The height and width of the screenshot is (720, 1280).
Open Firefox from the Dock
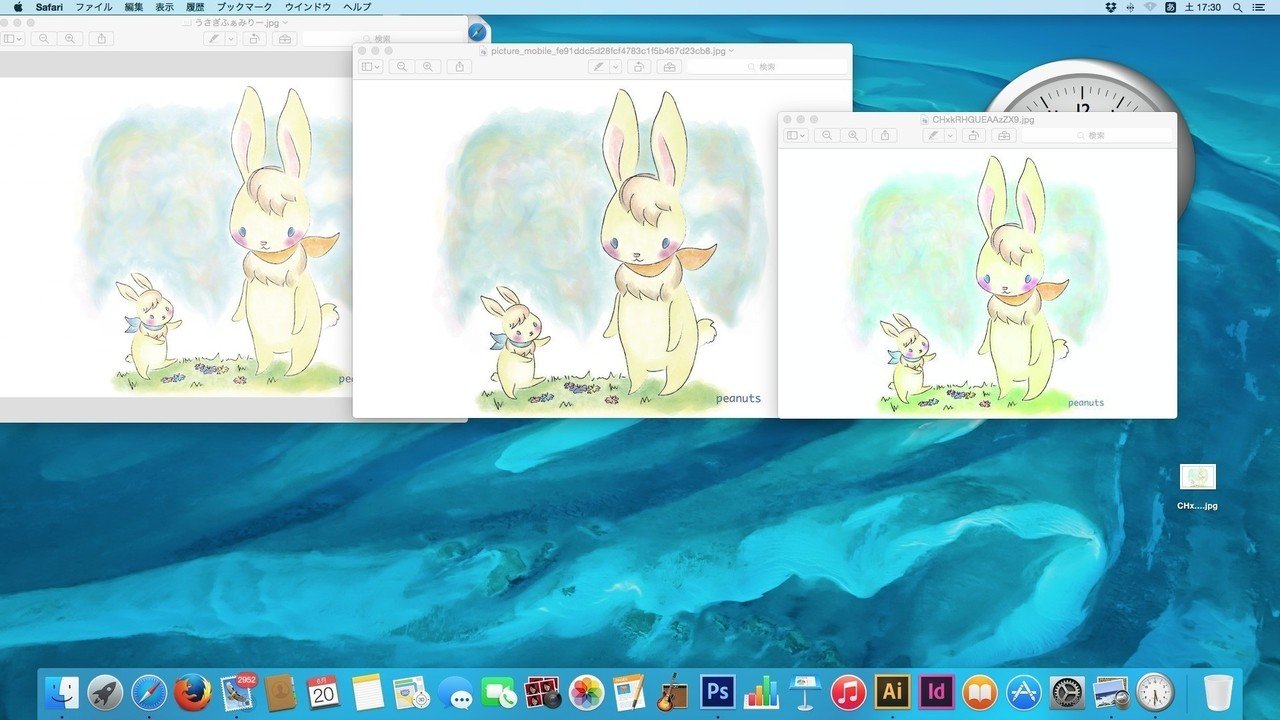pos(192,691)
